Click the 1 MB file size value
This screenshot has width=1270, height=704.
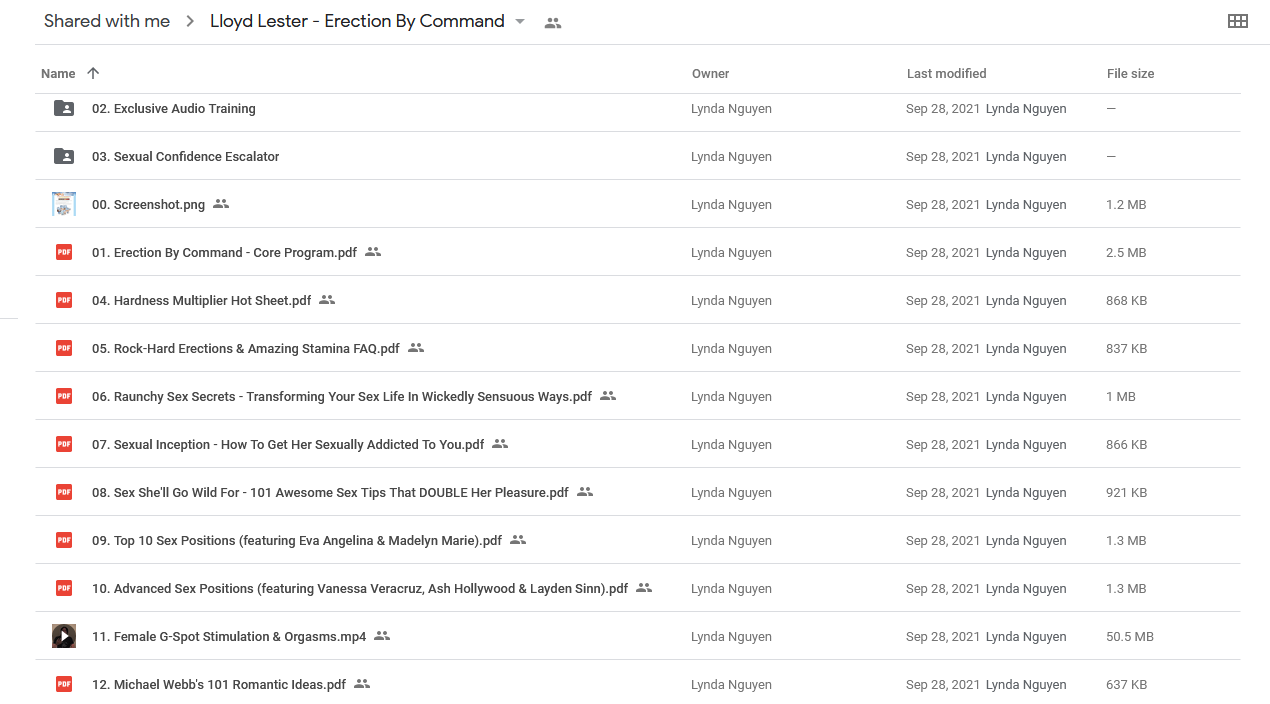tap(1121, 396)
